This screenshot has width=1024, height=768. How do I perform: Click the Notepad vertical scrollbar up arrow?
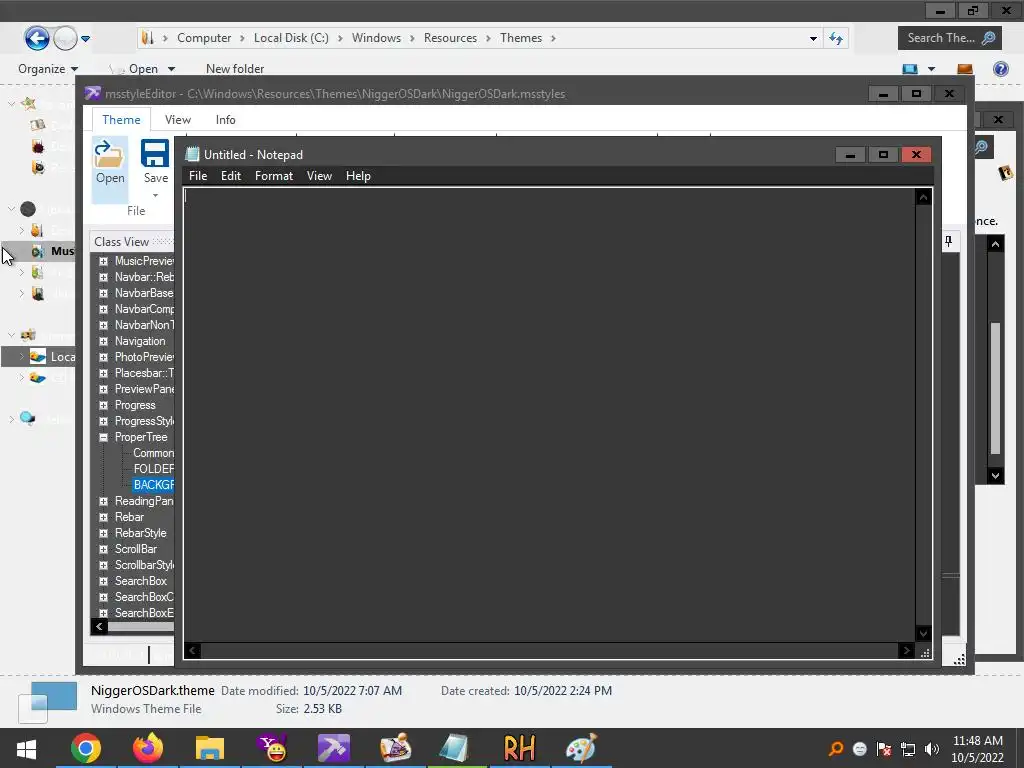click(x=923, y=197)
